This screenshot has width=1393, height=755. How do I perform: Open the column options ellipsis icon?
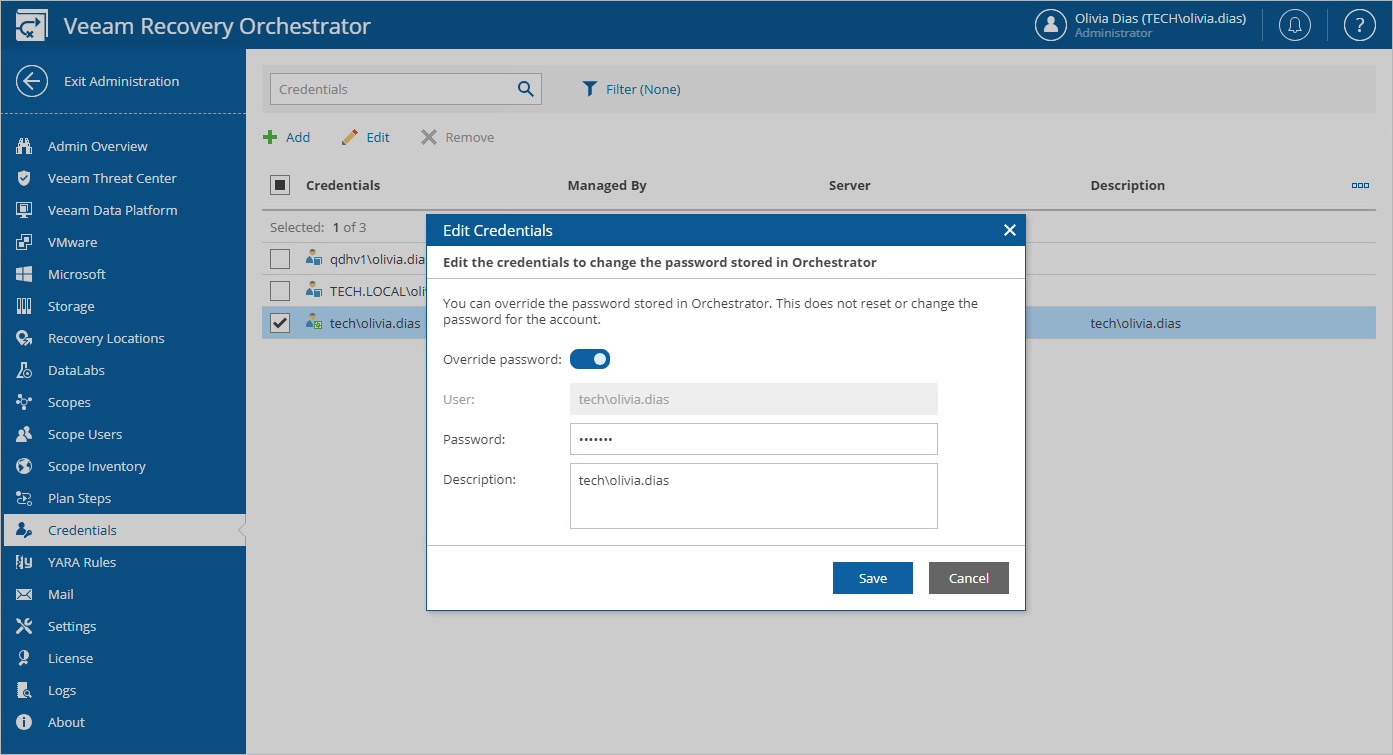click(x=1360, y=185)
